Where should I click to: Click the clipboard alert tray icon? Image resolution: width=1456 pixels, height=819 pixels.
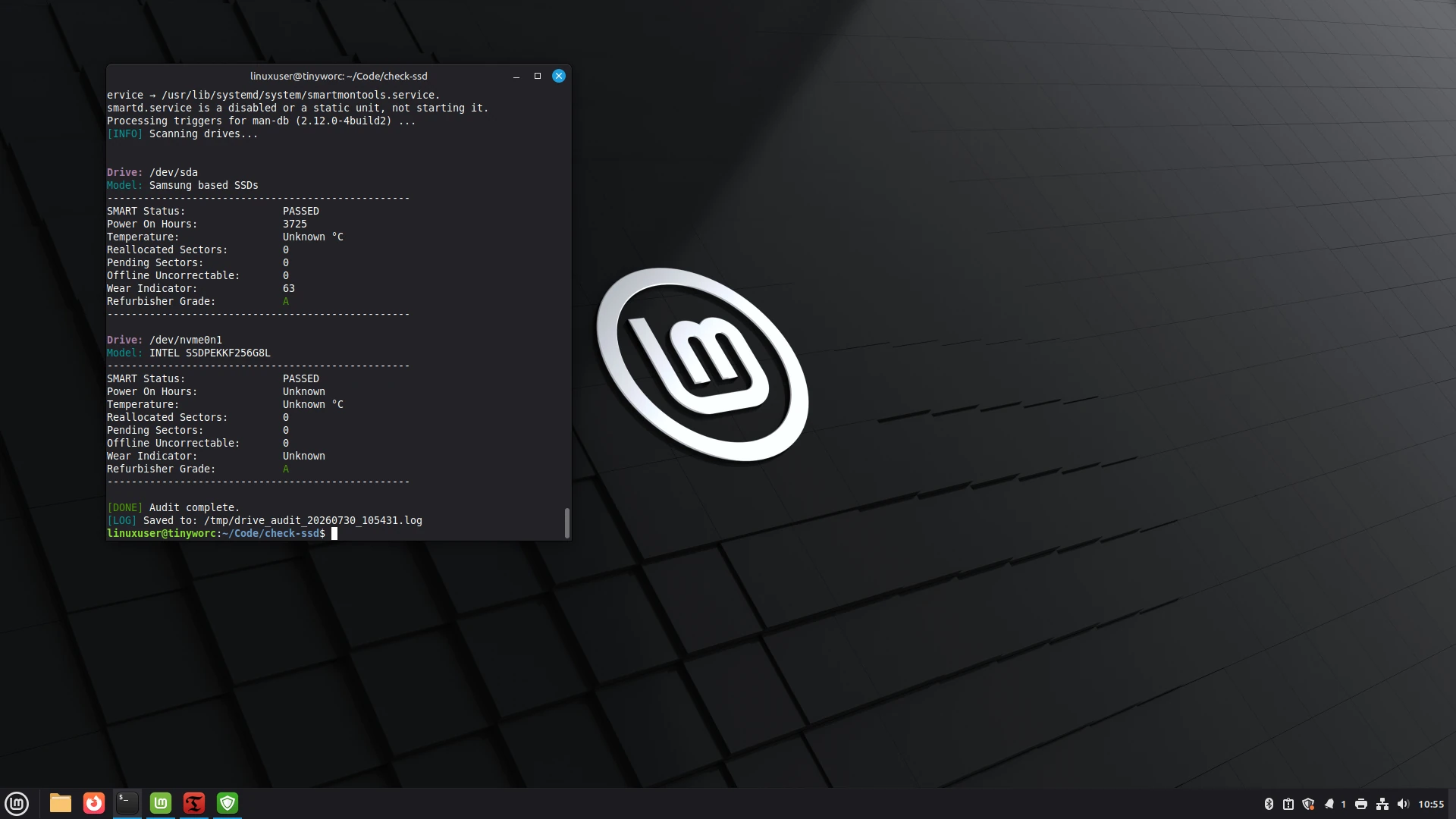click(1288, 804)
